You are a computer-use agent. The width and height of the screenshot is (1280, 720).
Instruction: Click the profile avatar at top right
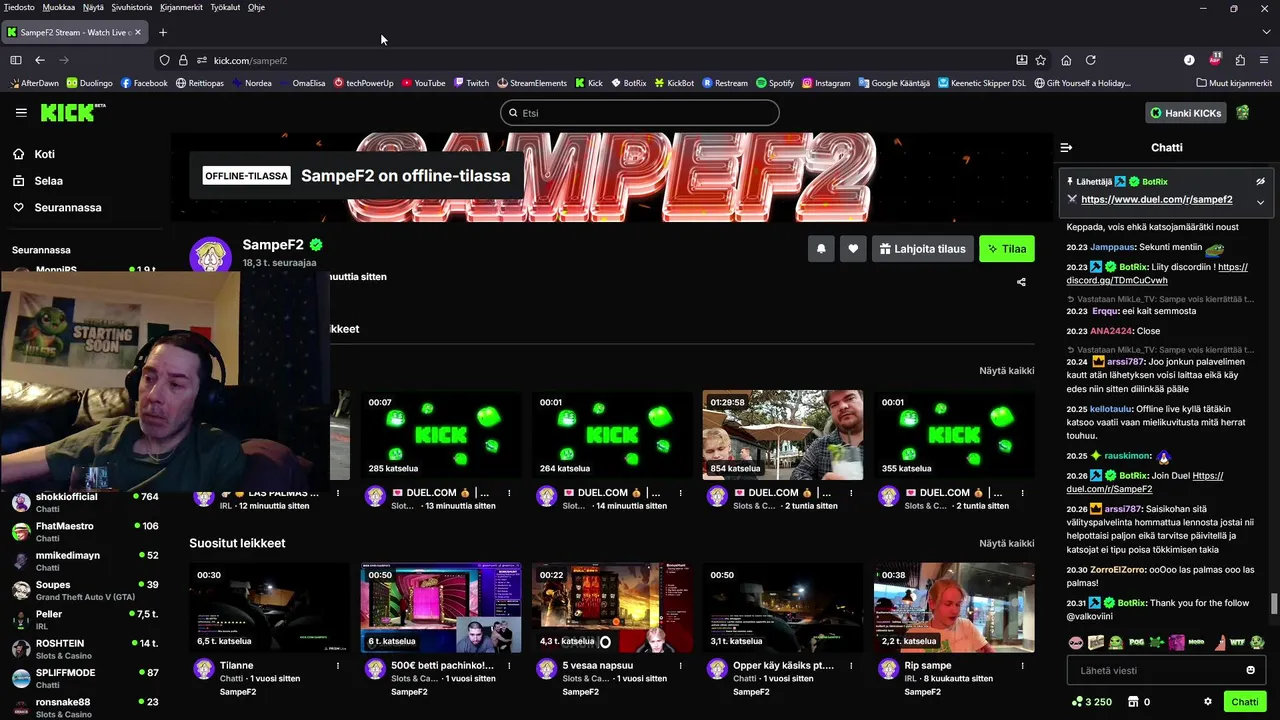[x=1243, y=113]
